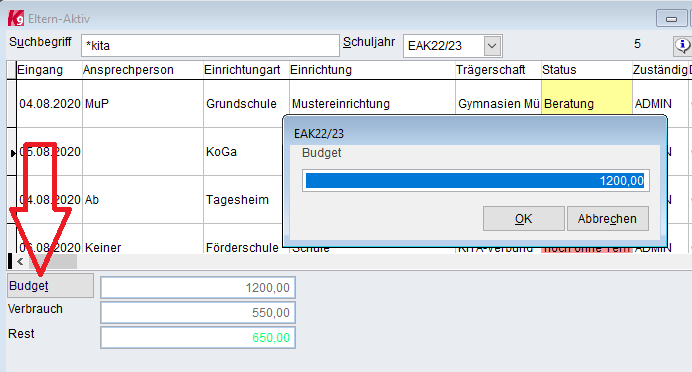Click the horizontal scrollbar thumb
Viewport: 692px width, 372px height.
click(53, 262)
